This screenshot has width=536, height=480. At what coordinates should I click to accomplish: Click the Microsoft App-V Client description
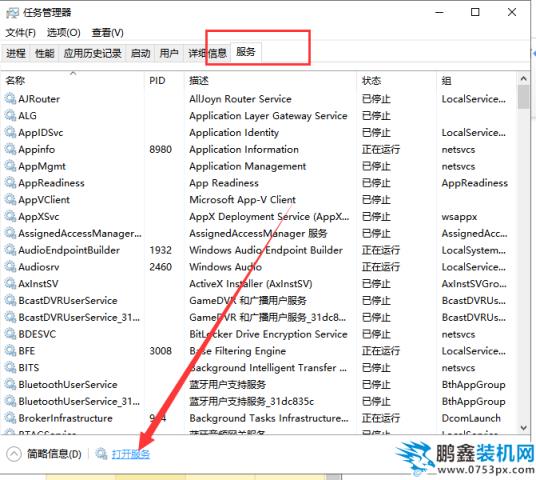tap(242, 200)
